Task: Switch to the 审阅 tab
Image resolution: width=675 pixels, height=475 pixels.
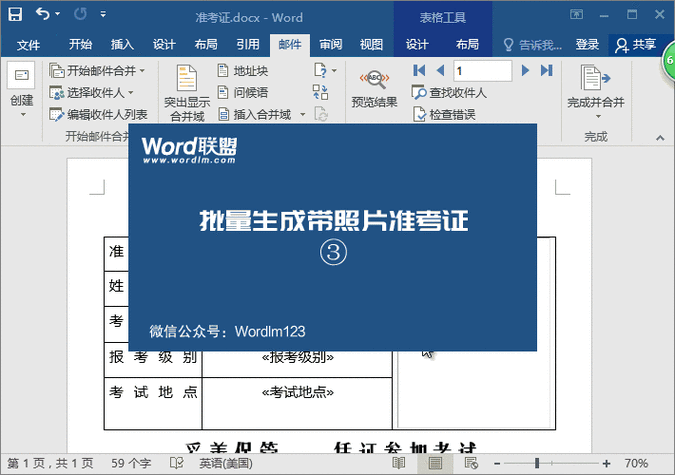Action: (331, 44)
